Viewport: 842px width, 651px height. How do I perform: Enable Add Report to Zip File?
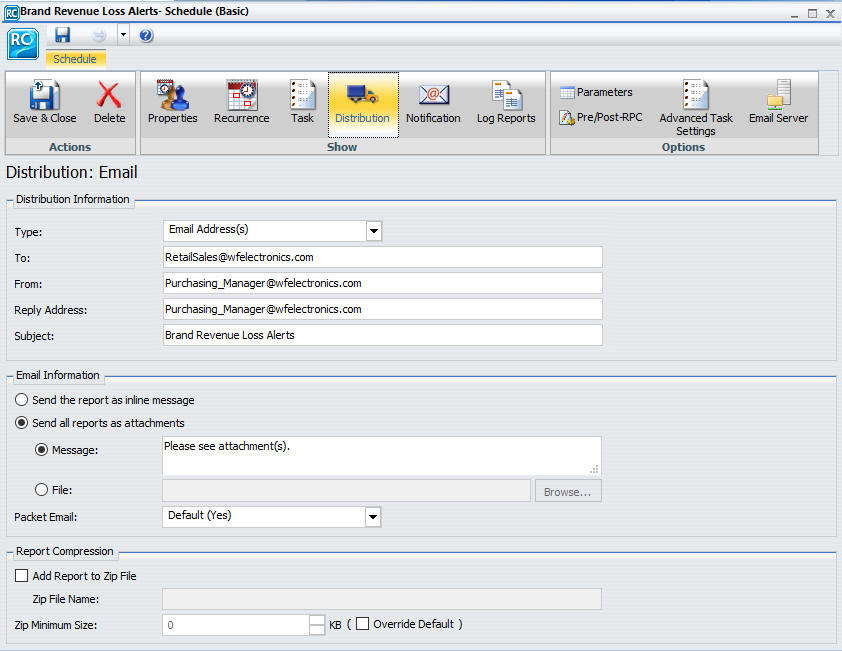pyautogui.click(x=21, y=575)
